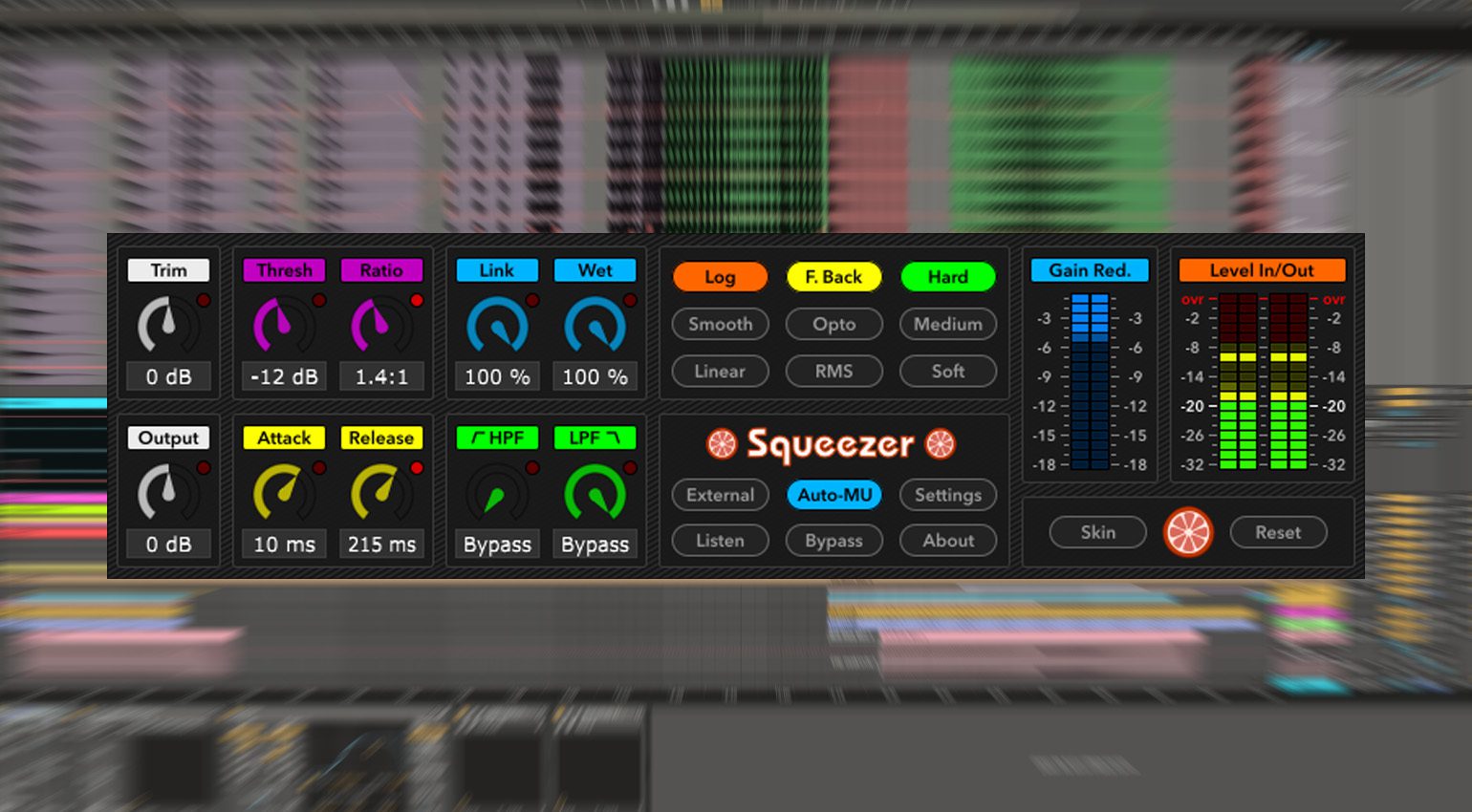Toggle the LED beside the LPF knob
This screenshot has width=1472, height=812.
[x=630, y=467]
